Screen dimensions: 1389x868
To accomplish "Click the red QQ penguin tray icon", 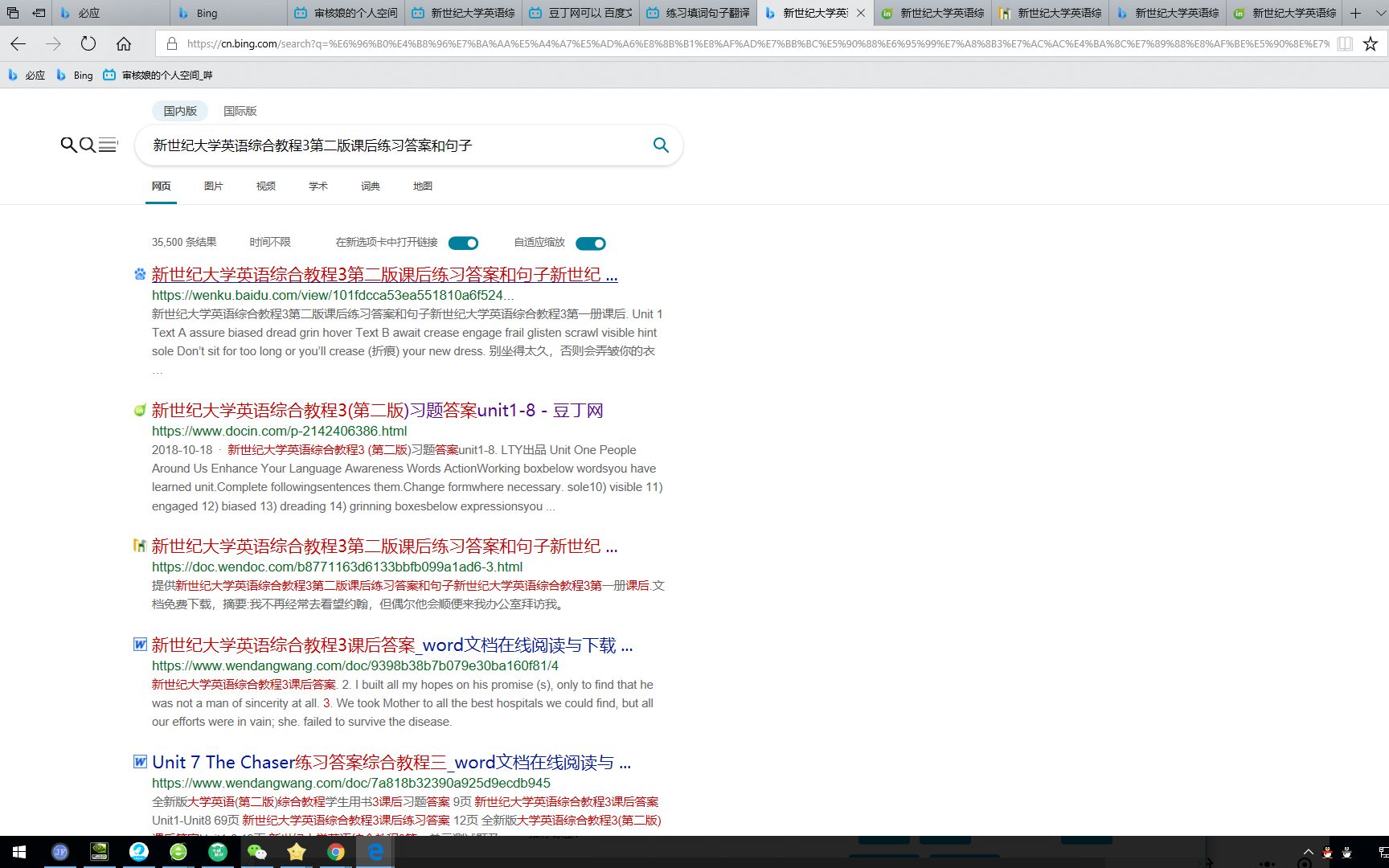I will tap(1327, 854).
